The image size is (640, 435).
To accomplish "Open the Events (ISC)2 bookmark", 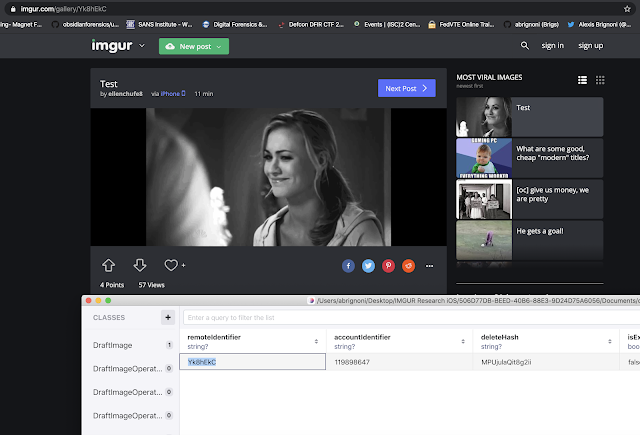I will pos(387,24).
